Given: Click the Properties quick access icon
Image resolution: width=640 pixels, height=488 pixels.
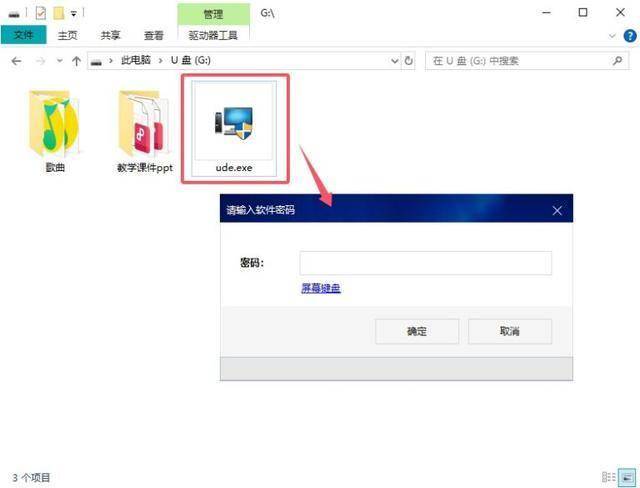Looking at the screenshot, I should coord(40,13).
